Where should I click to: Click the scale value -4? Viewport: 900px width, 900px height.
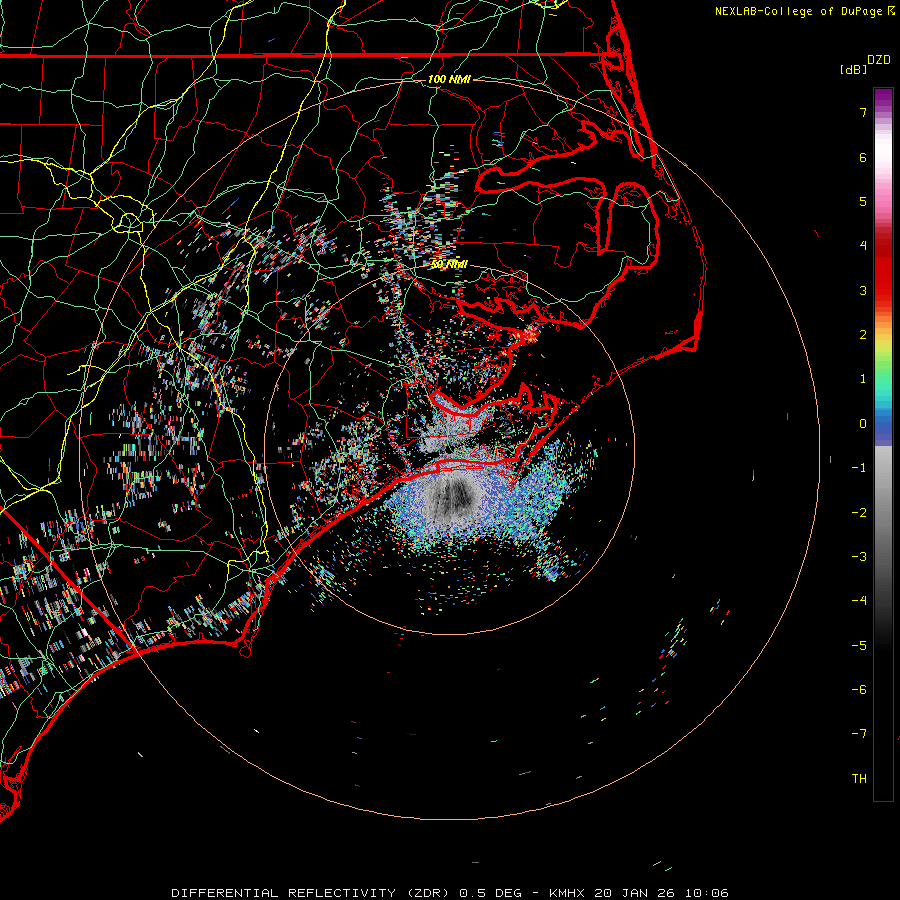point(859,601)
